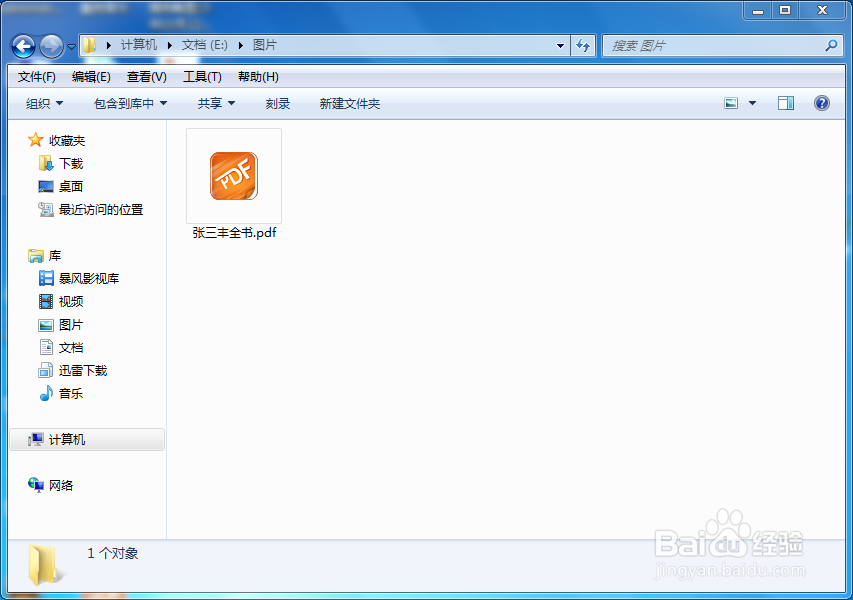Open recent pages dropdown beside Forward arrow
The image size is (853, 600).
pos(71,47)
